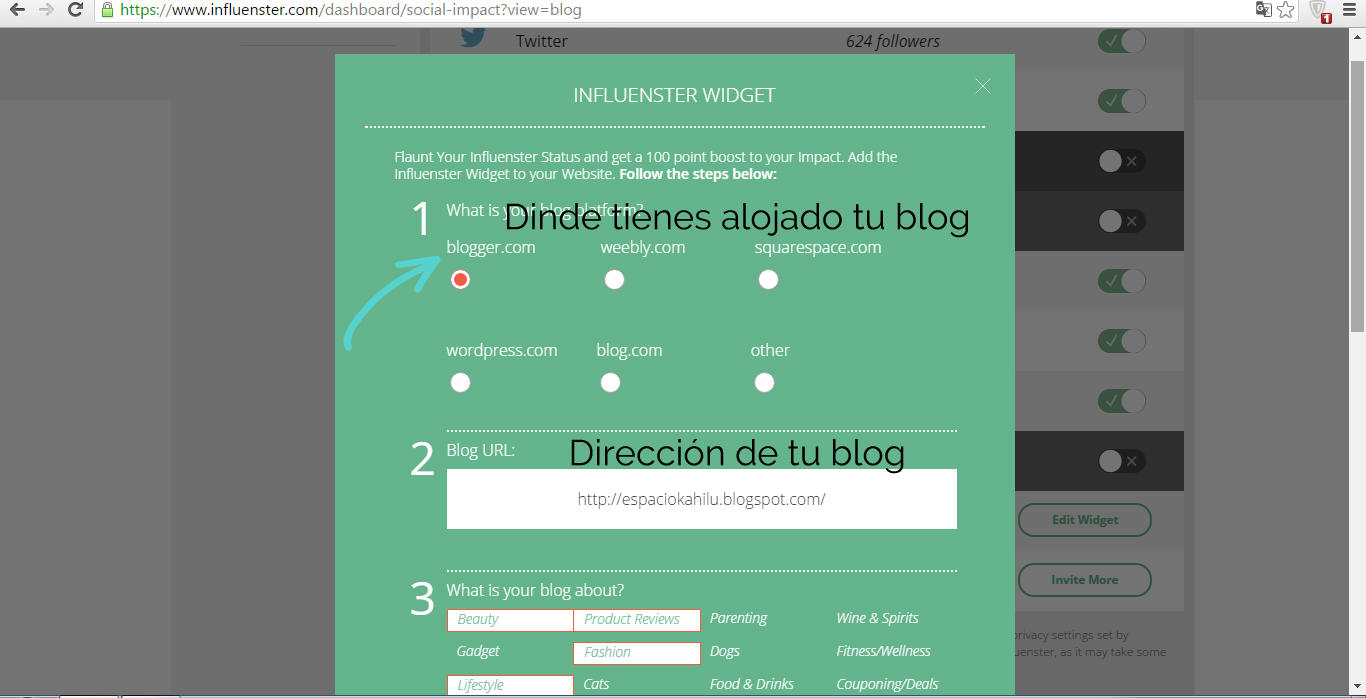
Task: Reload the page with refresh icon
Action: point(75,10)
